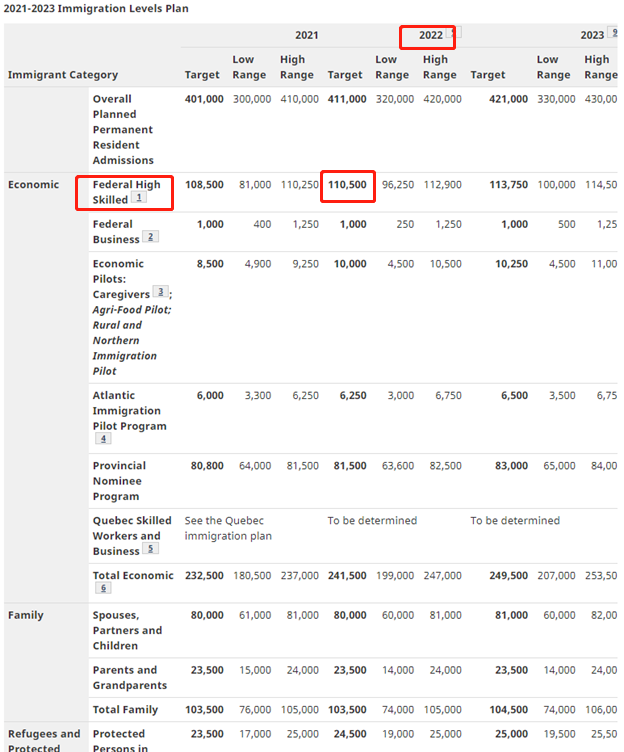
Task: Click the Federal High Skilled row label
Action: (127, 192)
